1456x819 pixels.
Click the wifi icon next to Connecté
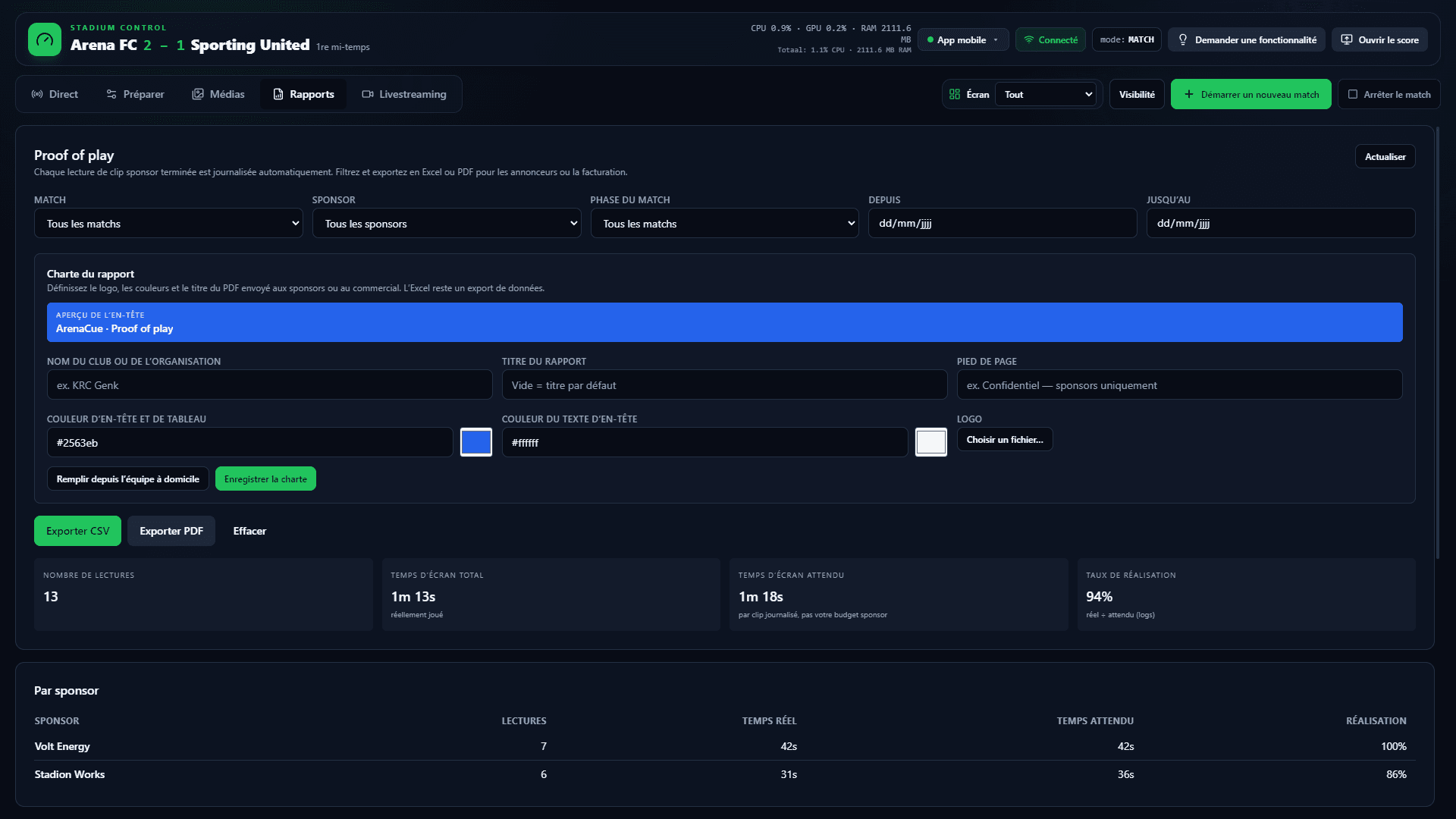(x=1029, y=39)
